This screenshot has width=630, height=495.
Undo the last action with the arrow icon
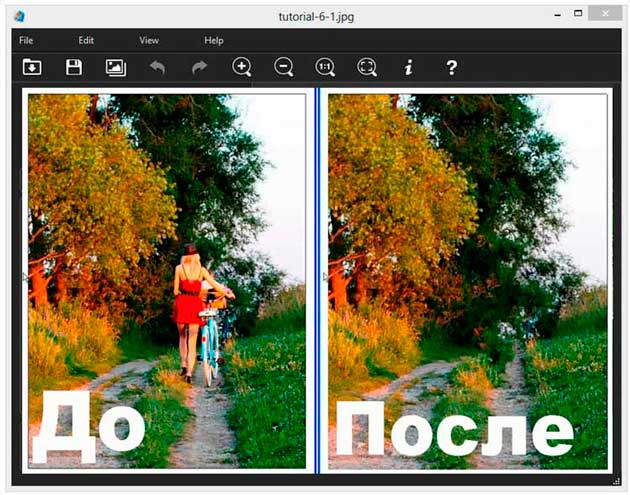(x=157, y=67)
